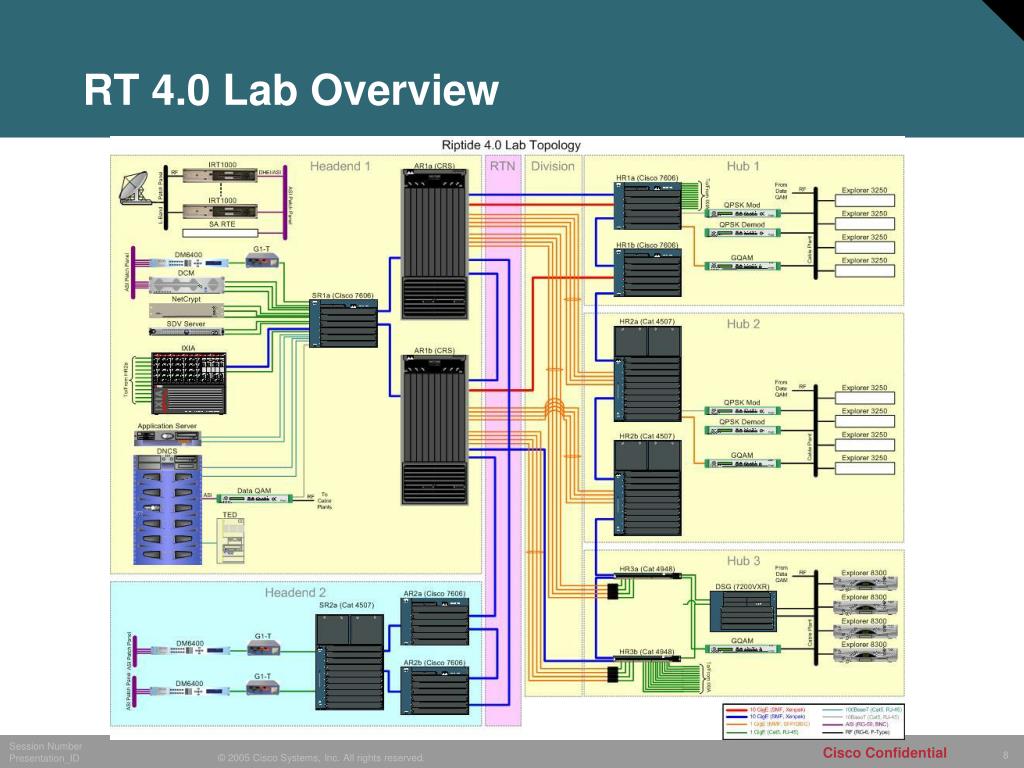Screen dimensions: 1024x768
Task: Click the 'Hub 1' region label
Action: point(743,167)
